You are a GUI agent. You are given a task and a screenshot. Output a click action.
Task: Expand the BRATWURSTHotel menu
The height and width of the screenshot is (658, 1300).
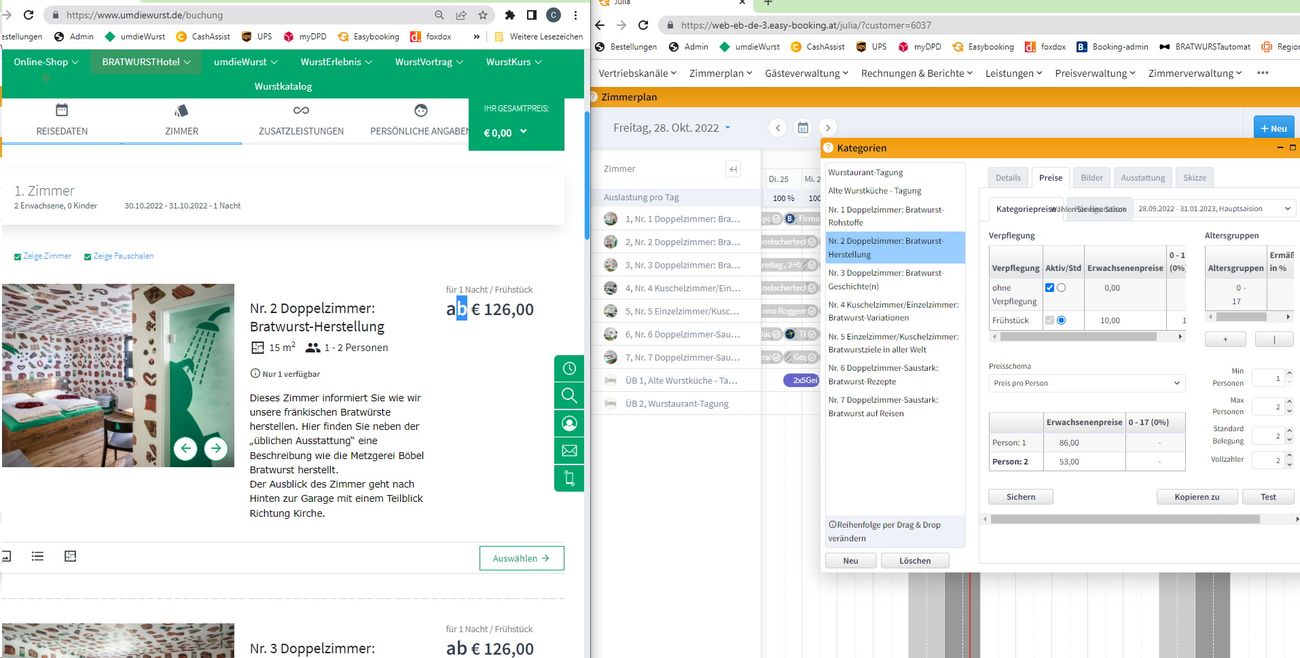[146, 62]
